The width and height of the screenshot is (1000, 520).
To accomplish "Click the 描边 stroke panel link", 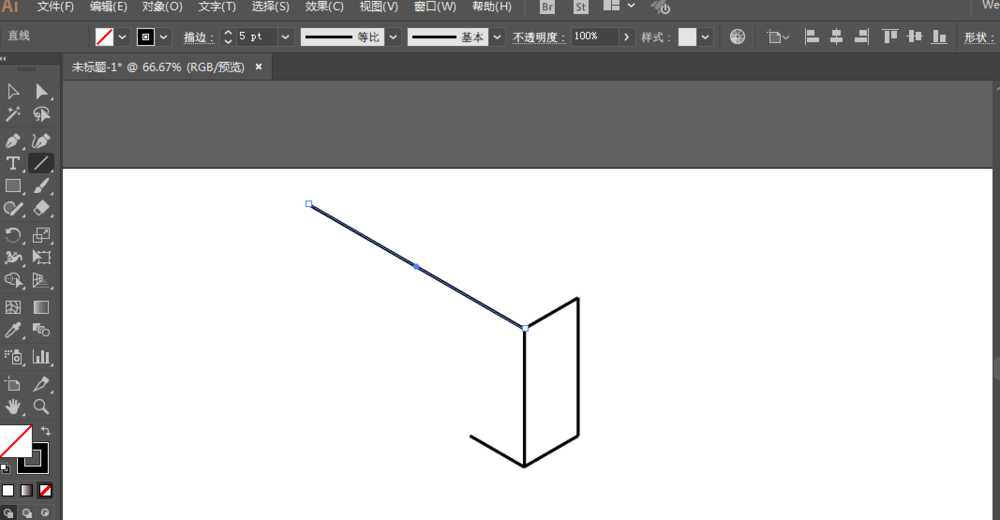I will [x=198, y=38].
